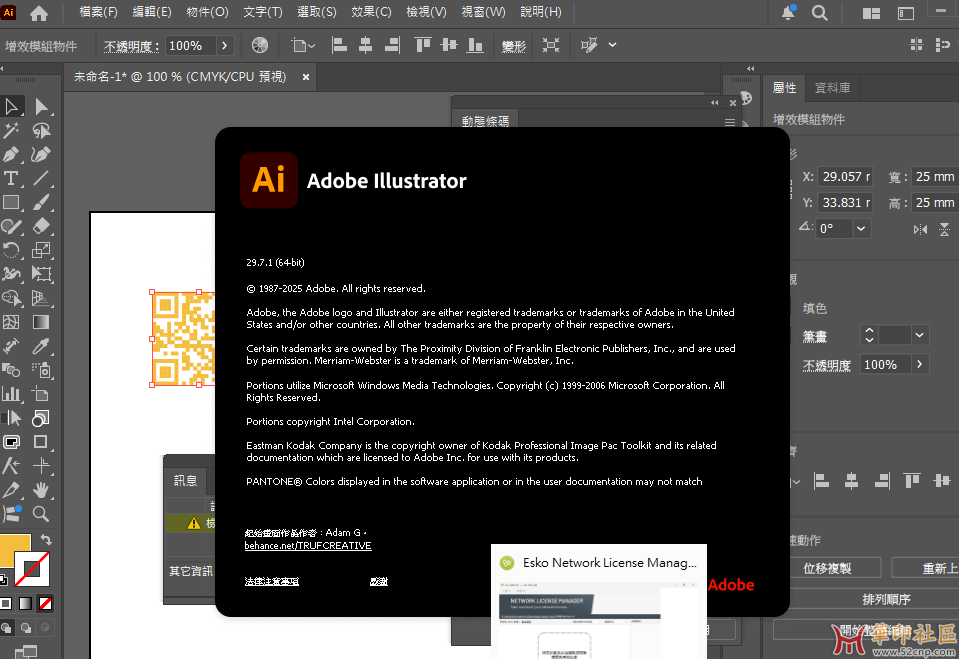This screenshot has height=659, width=959.
Task: Choose the Magic Wand tool
Action: pos(12,131)
